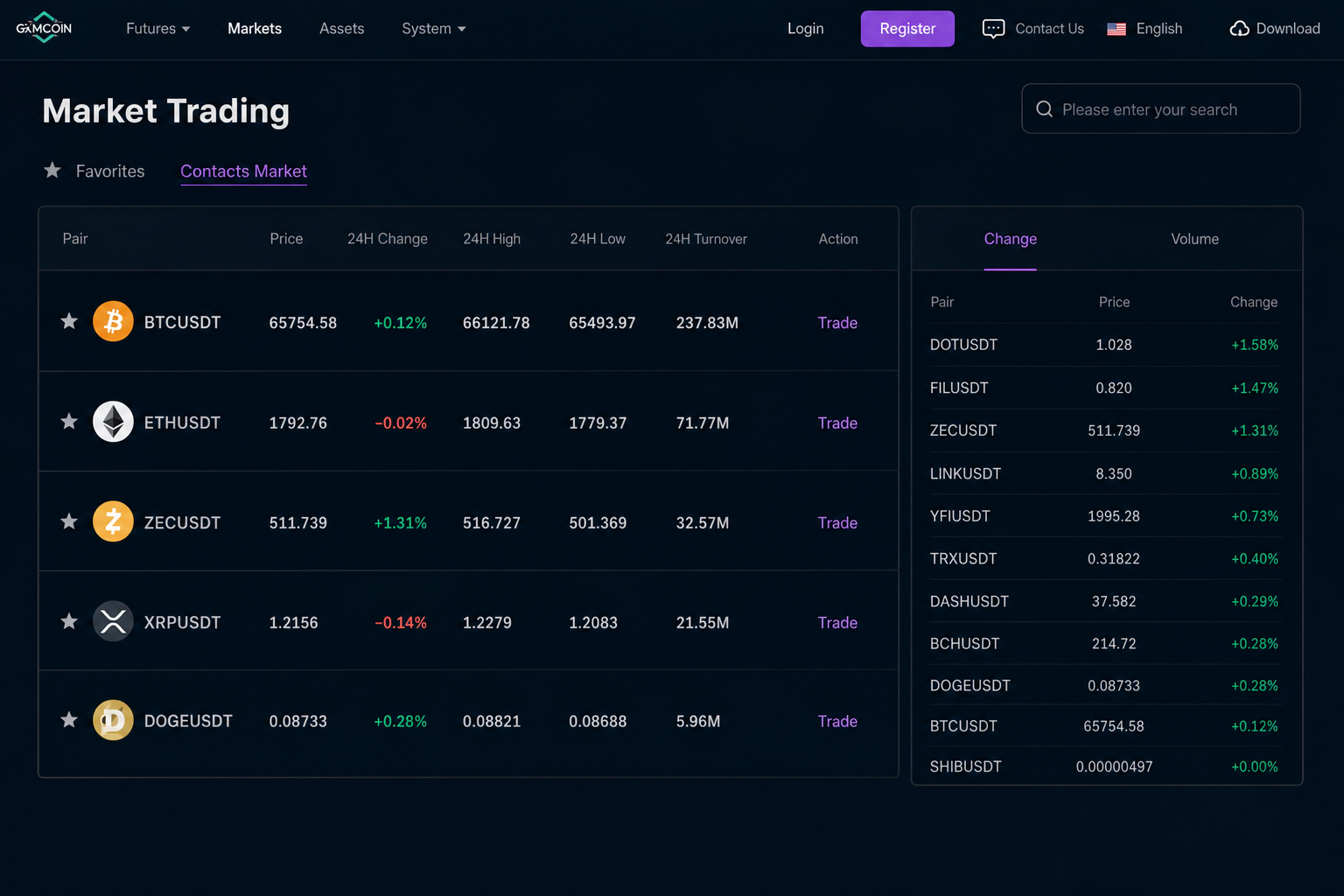
Task: Click Trade for ZECUSDT
Action: [x=837, y=522]
